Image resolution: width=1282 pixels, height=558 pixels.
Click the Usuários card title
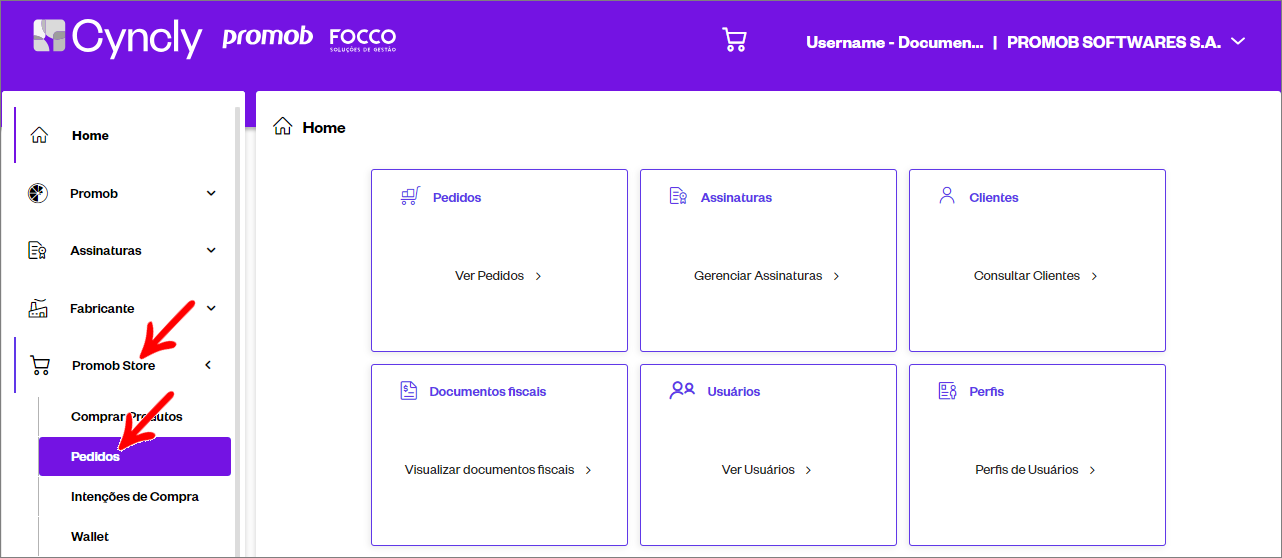pyautogui.click(x=734, y=392)
